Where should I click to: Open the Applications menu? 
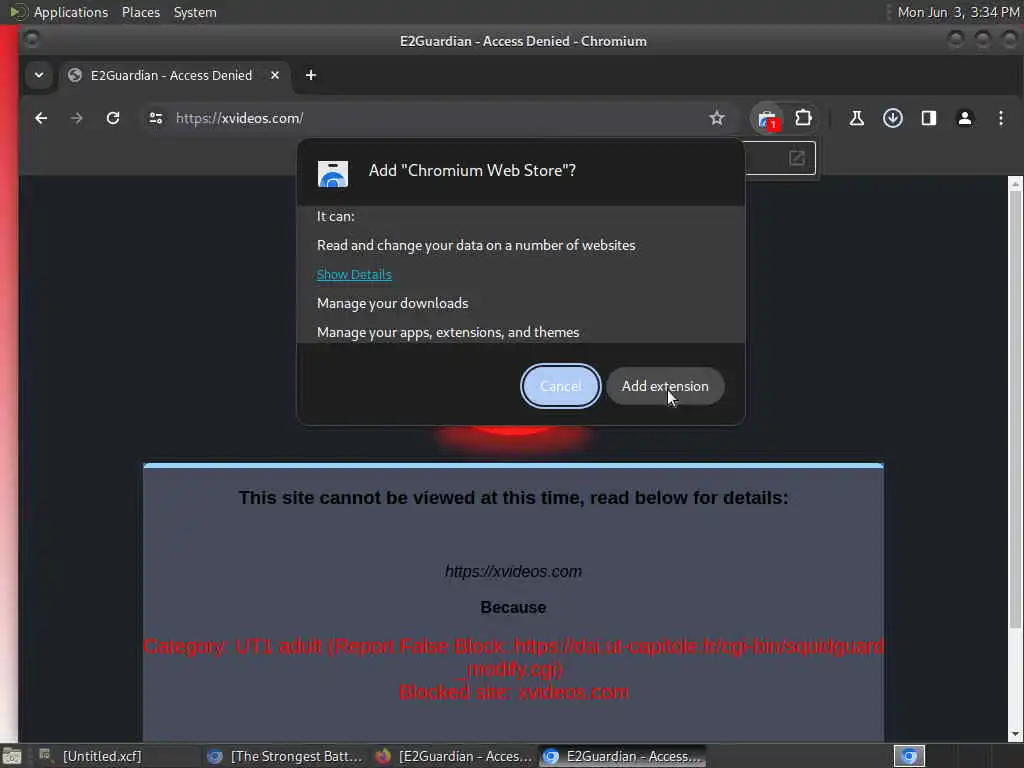(x=71, y=12)
